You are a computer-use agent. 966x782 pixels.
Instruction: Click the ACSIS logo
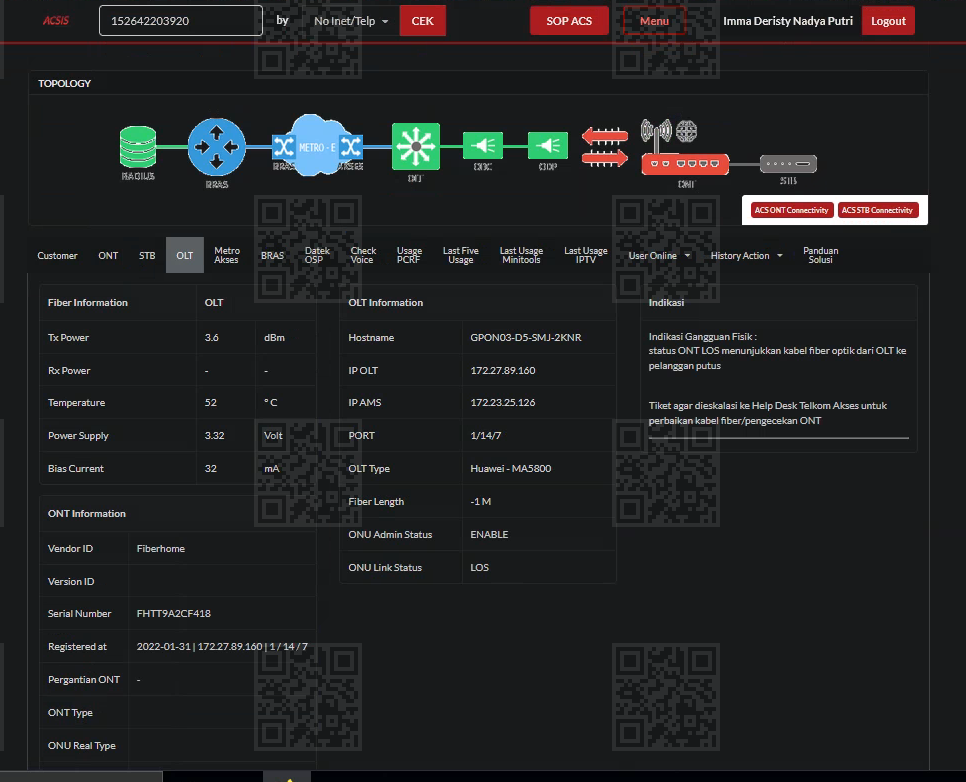click(56, 21)
